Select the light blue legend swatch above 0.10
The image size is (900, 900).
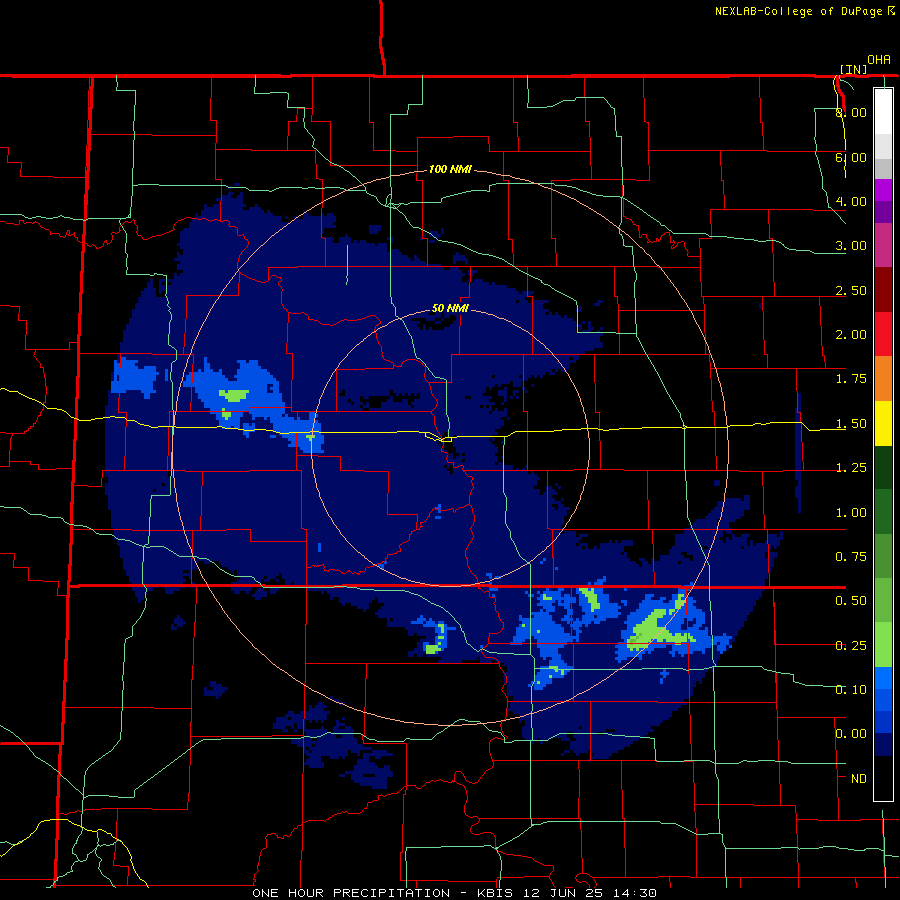[x=883, y=678]
